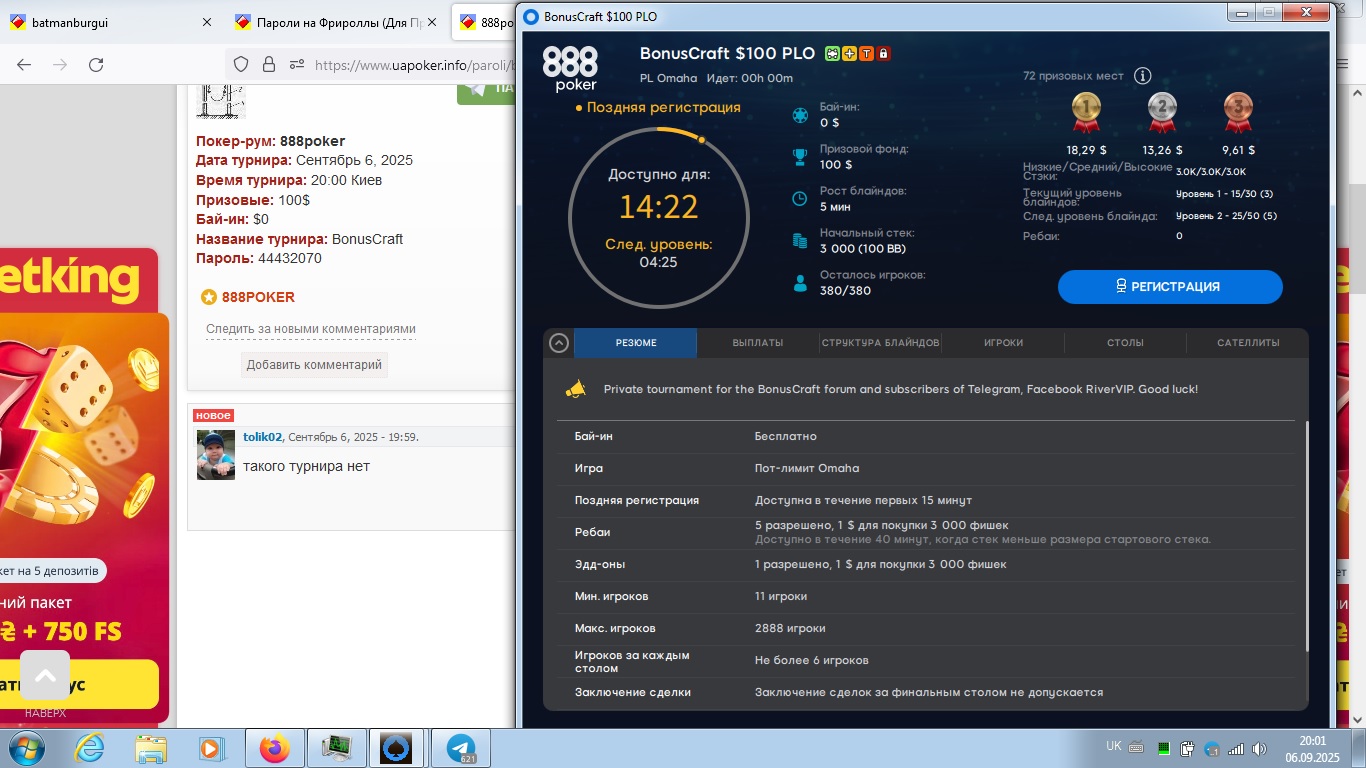Reload the page in Firefox
Image resolution: width=1366 pixels, height=768 pixels.
point(96,64)
